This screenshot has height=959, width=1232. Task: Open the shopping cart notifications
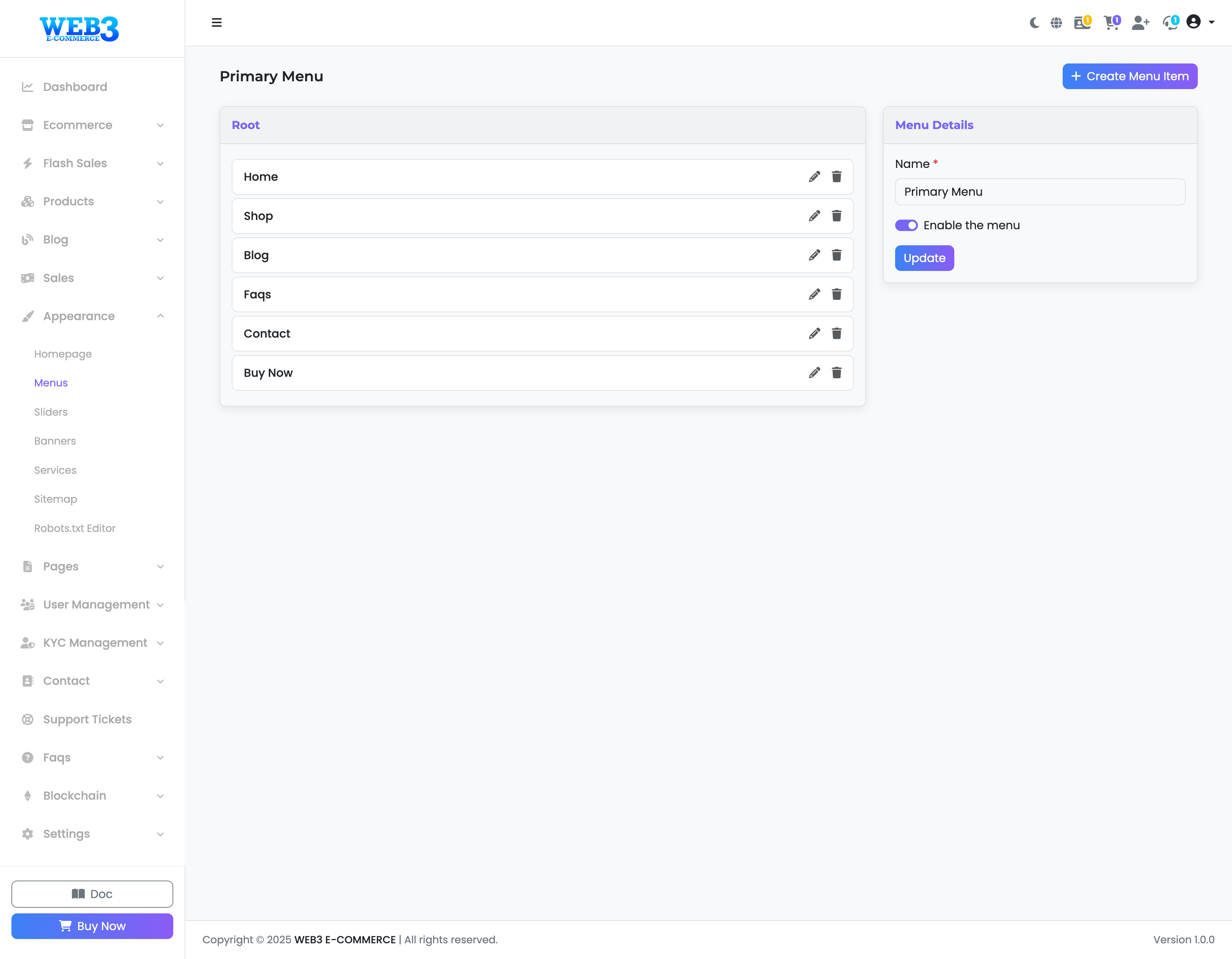click(1111, 22)
